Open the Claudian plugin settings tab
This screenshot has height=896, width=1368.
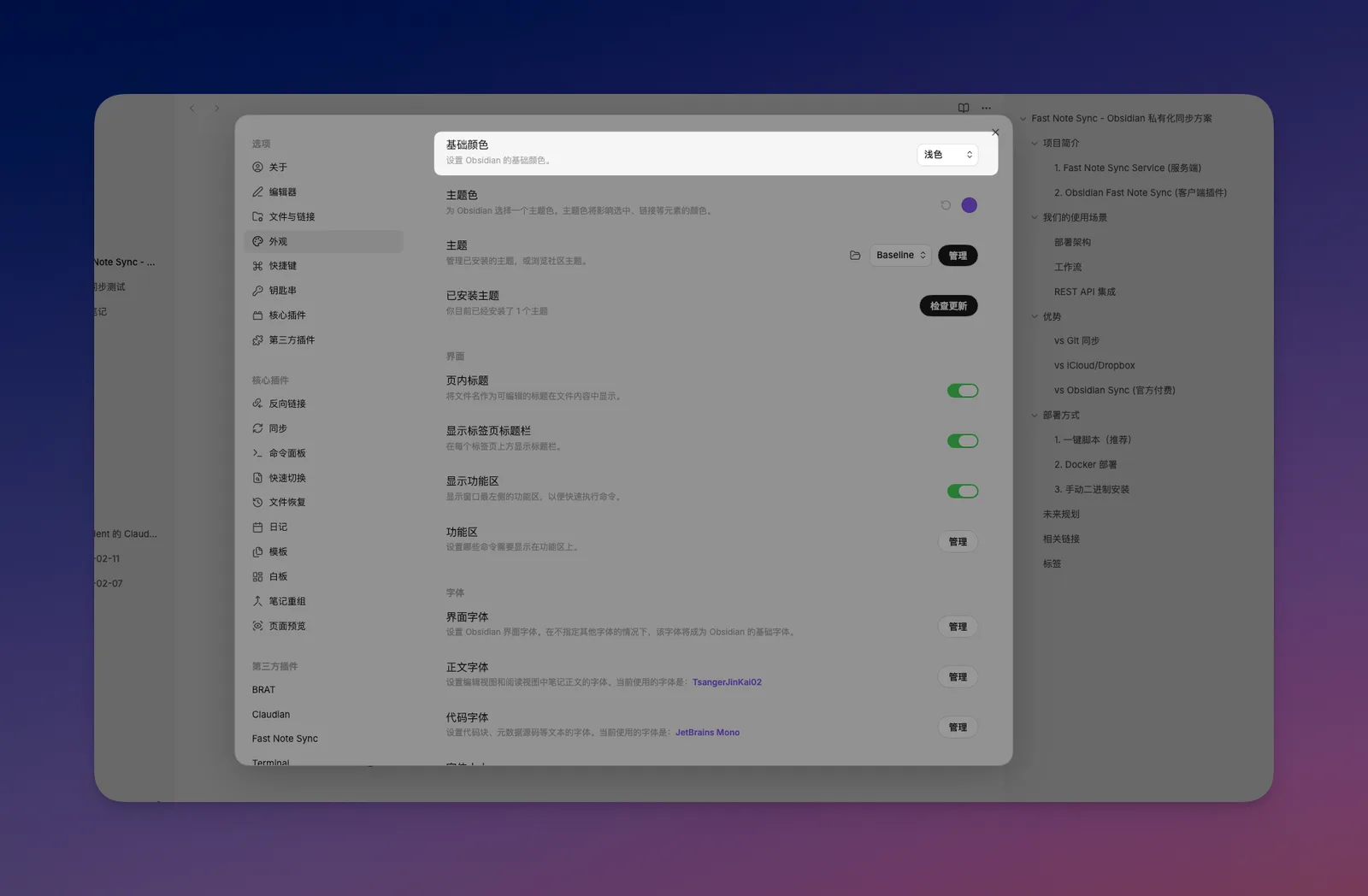pos(323,715)
